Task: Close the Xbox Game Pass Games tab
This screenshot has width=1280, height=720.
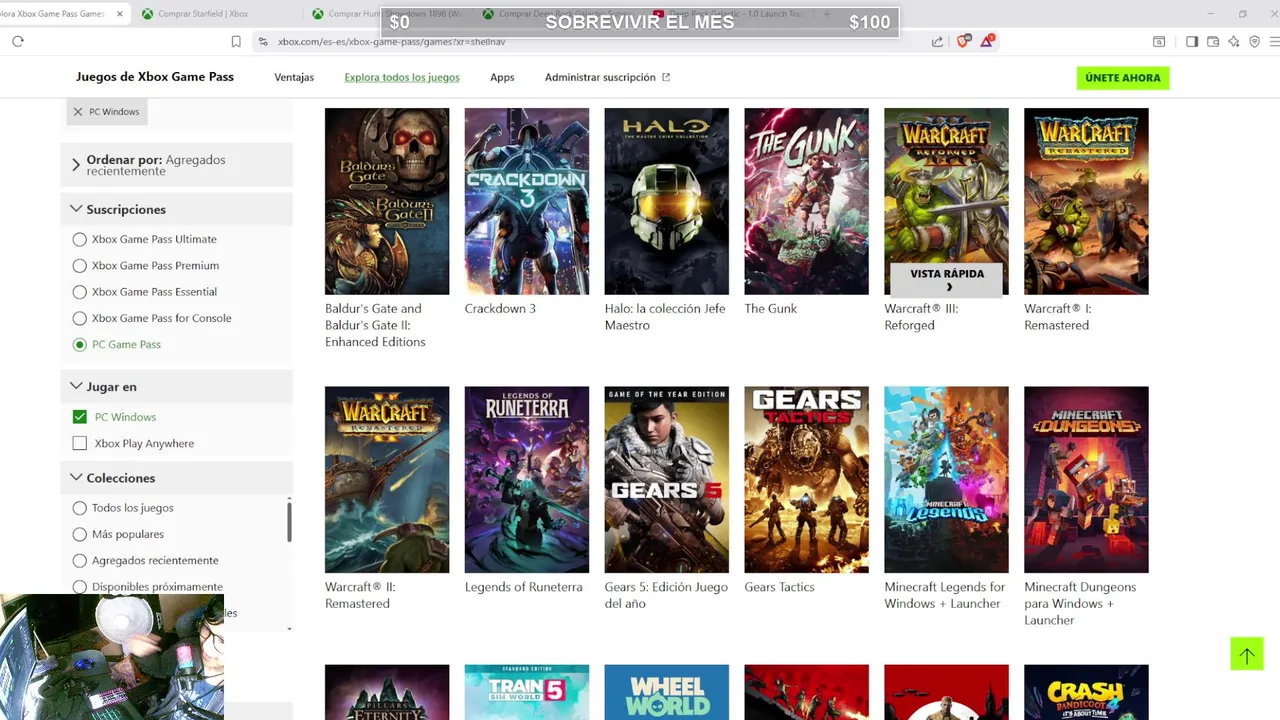Action: [120, 14]
